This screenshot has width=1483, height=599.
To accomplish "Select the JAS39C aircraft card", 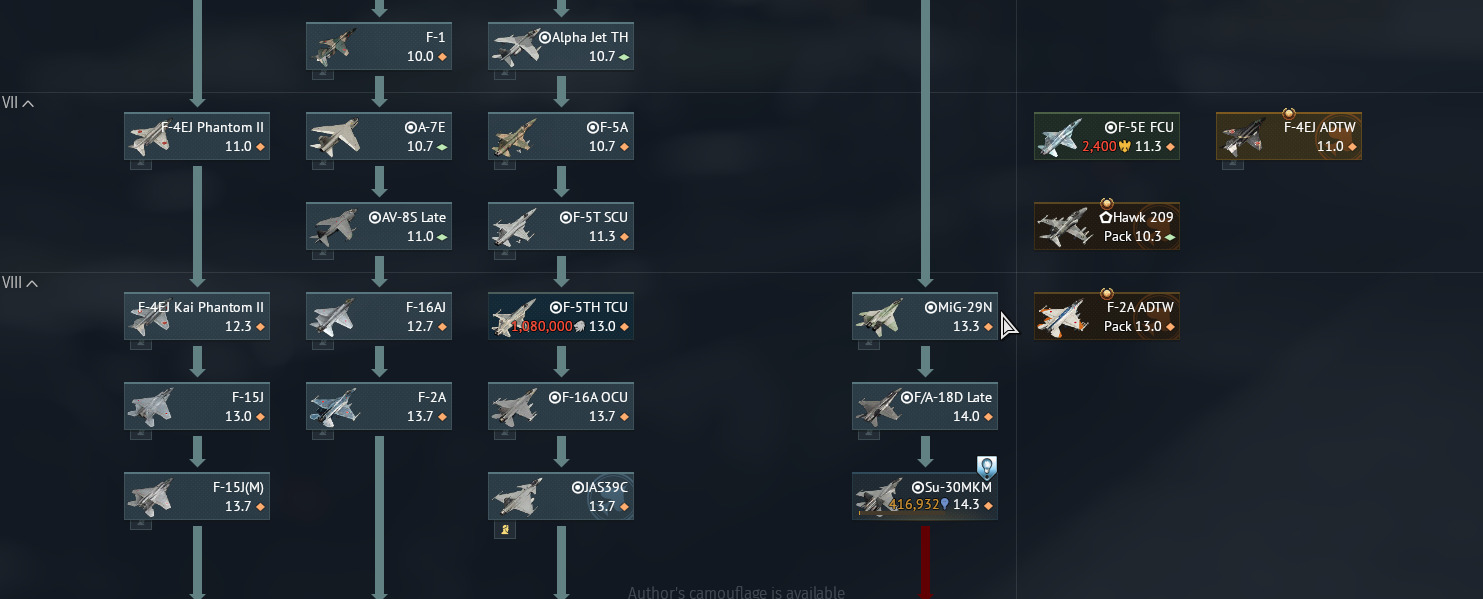I will coord(561,496).
